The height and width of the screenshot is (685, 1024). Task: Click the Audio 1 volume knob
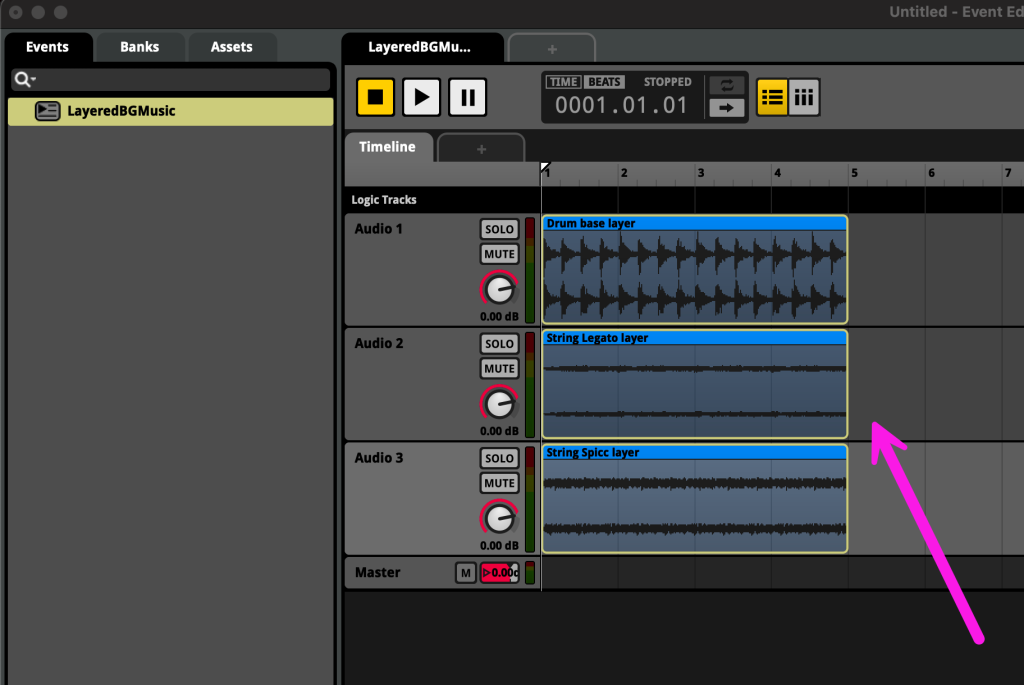click(x=498, y=289)
